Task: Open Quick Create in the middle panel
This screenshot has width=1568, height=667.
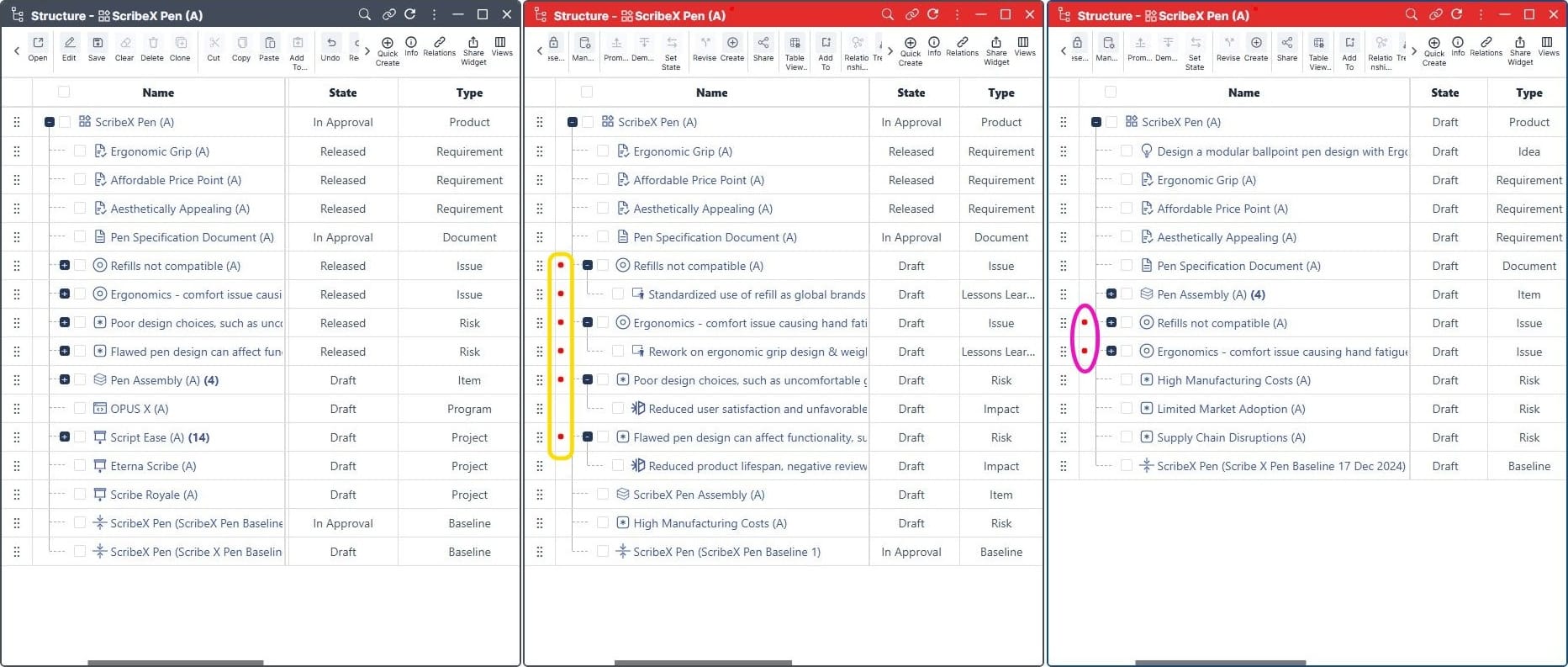Action: pyautogui.click(x=910, y=50)
